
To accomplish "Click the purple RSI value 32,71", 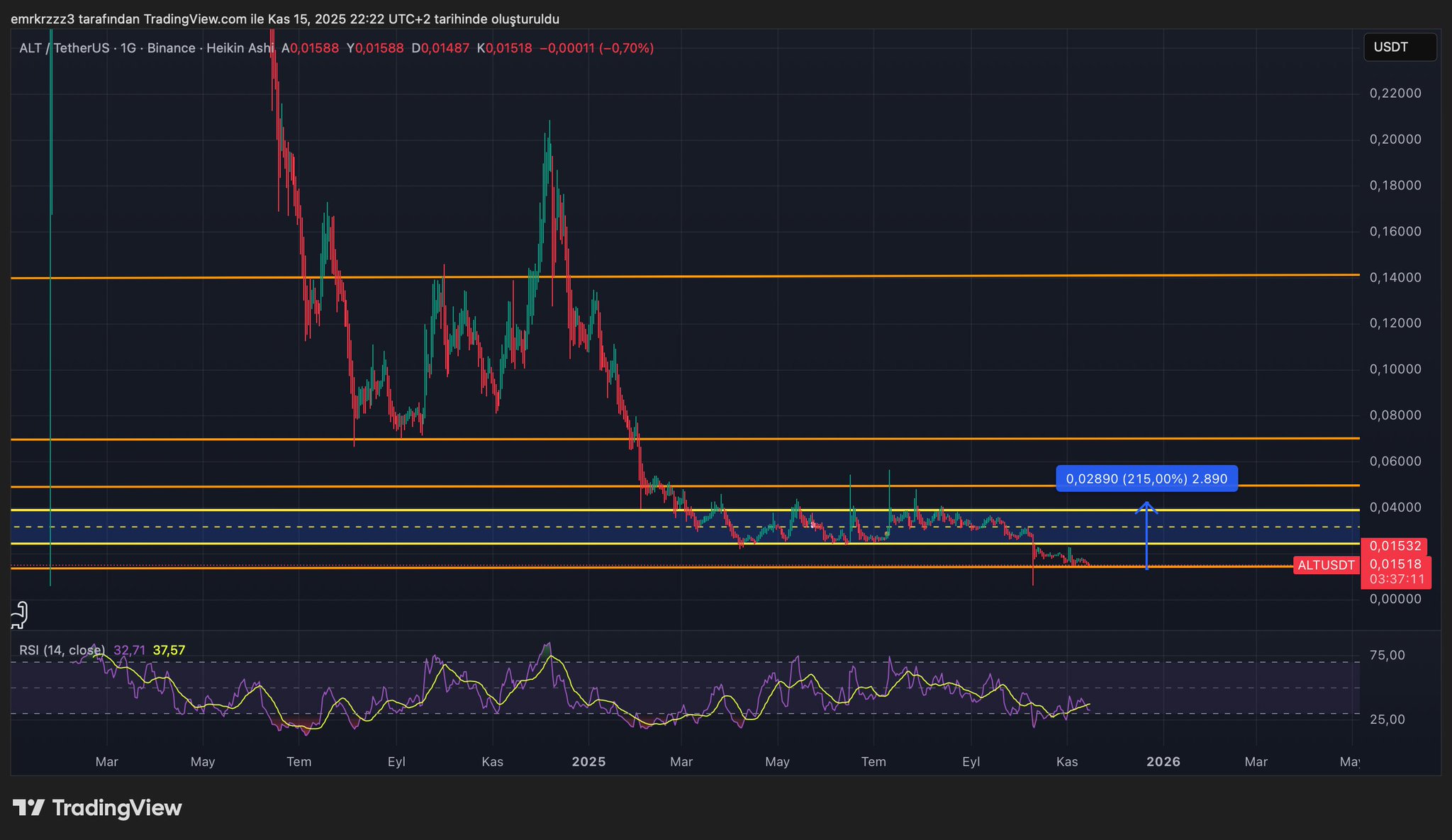I will tap(129, 650).
